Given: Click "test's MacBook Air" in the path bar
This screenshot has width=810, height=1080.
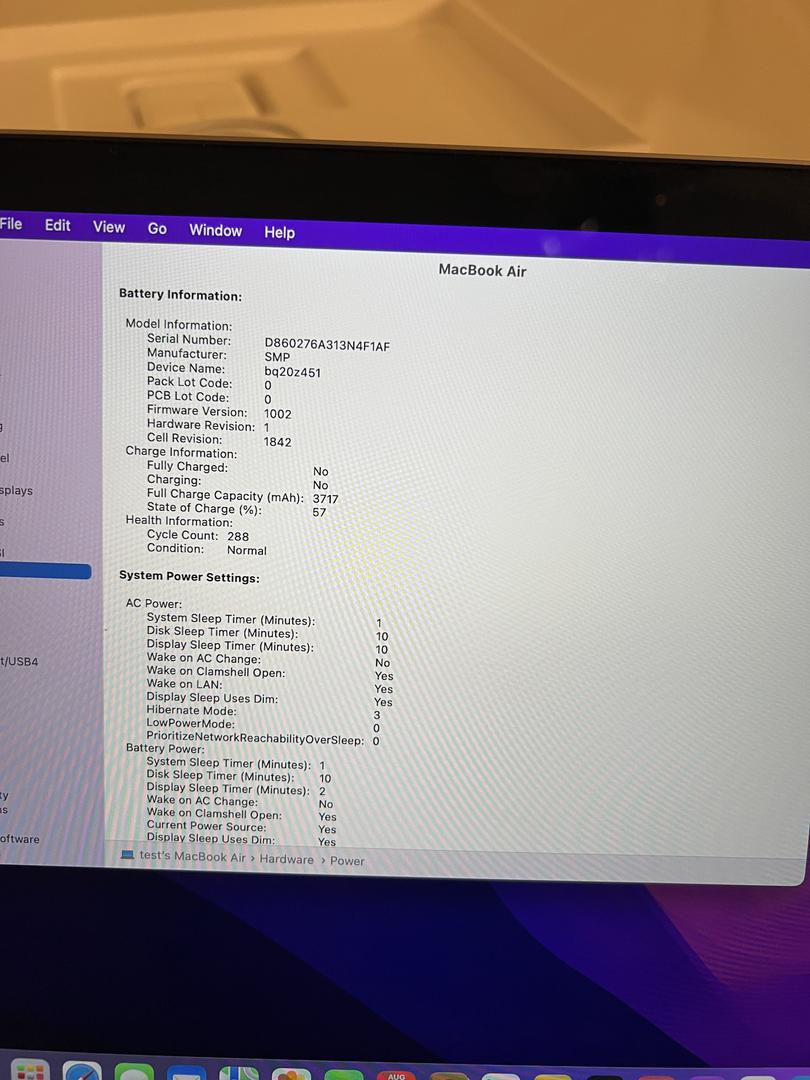Looking at the screenshot, I should click(192, 856).
